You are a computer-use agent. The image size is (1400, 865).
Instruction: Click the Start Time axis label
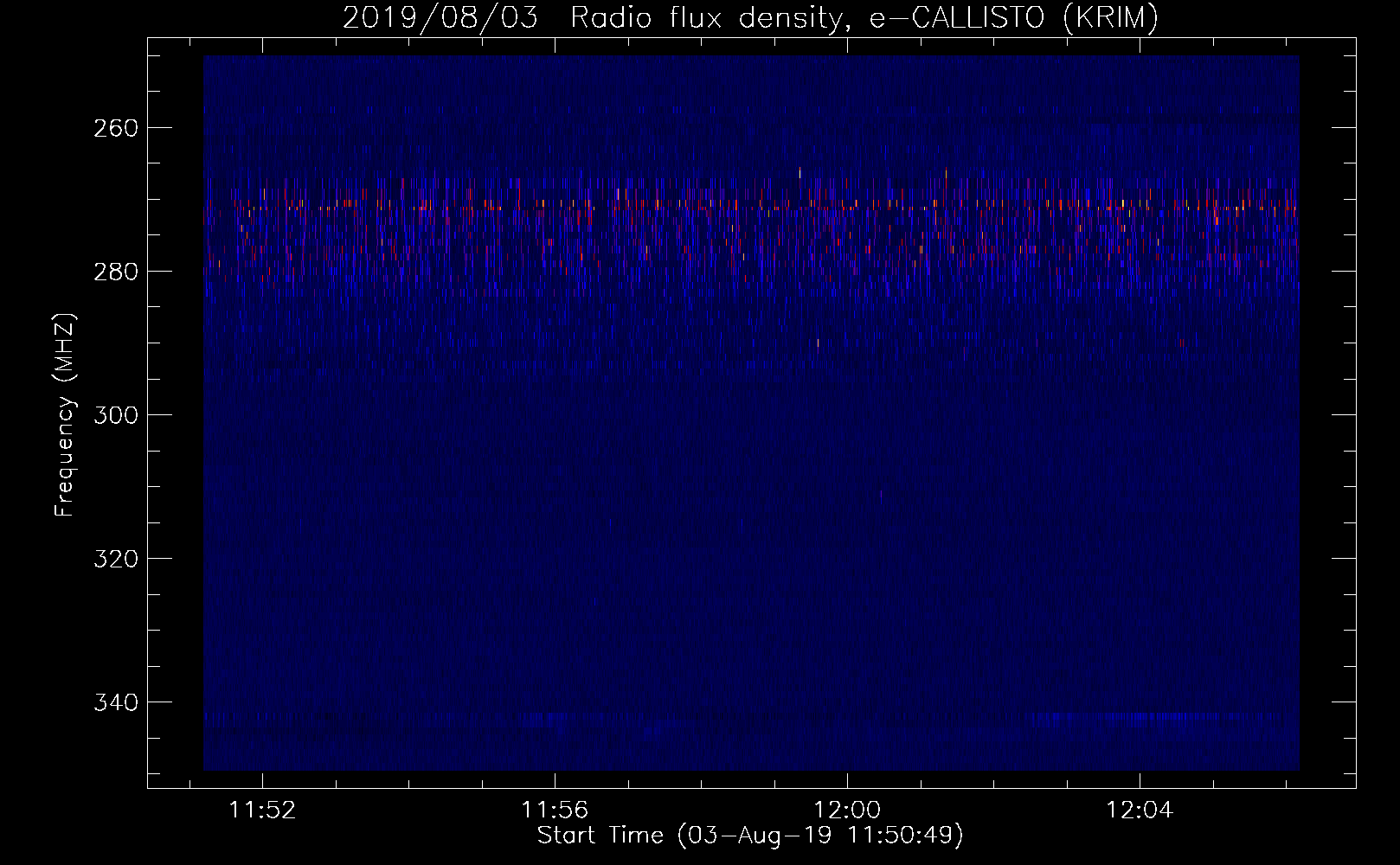750,836
